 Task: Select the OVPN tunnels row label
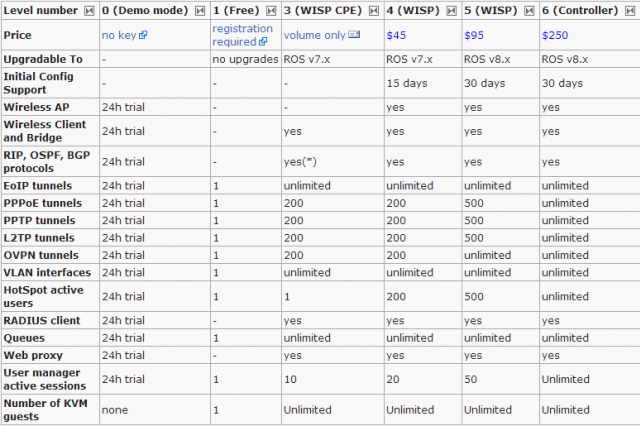click(41, 255)
